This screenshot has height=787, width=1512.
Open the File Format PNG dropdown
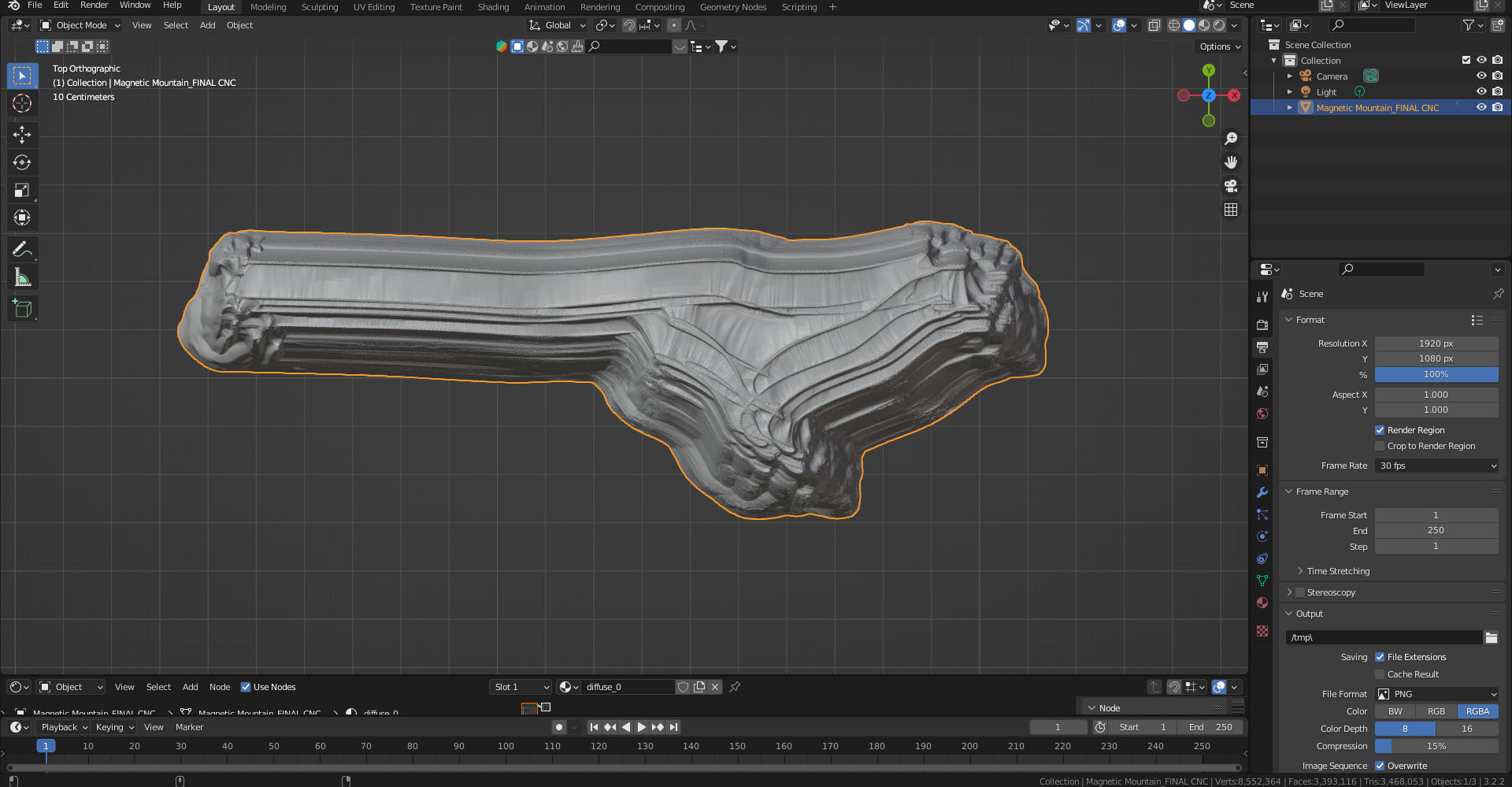point(1436,694)
